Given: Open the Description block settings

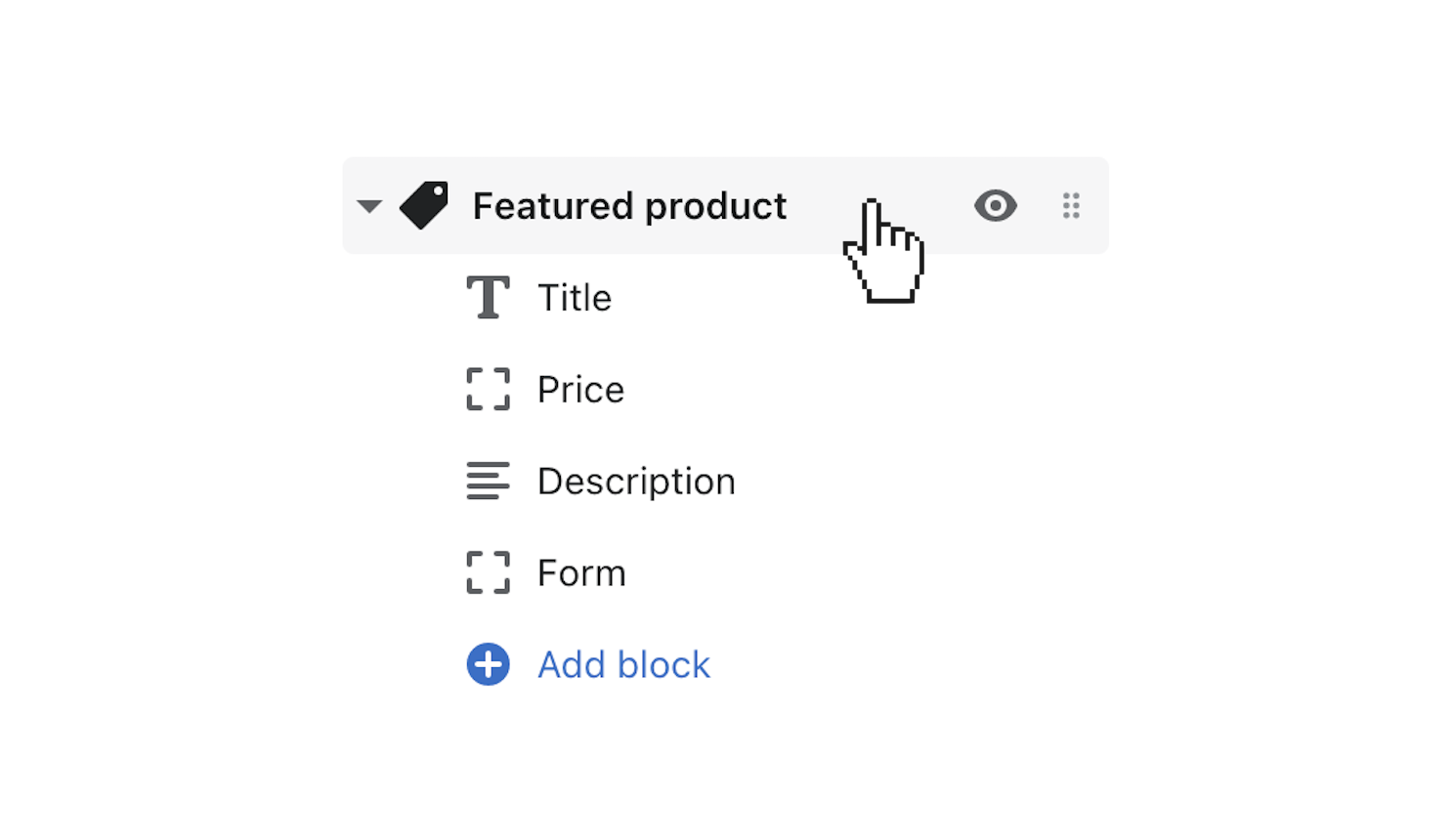Looking at the screenshot, I should [636, 482].
